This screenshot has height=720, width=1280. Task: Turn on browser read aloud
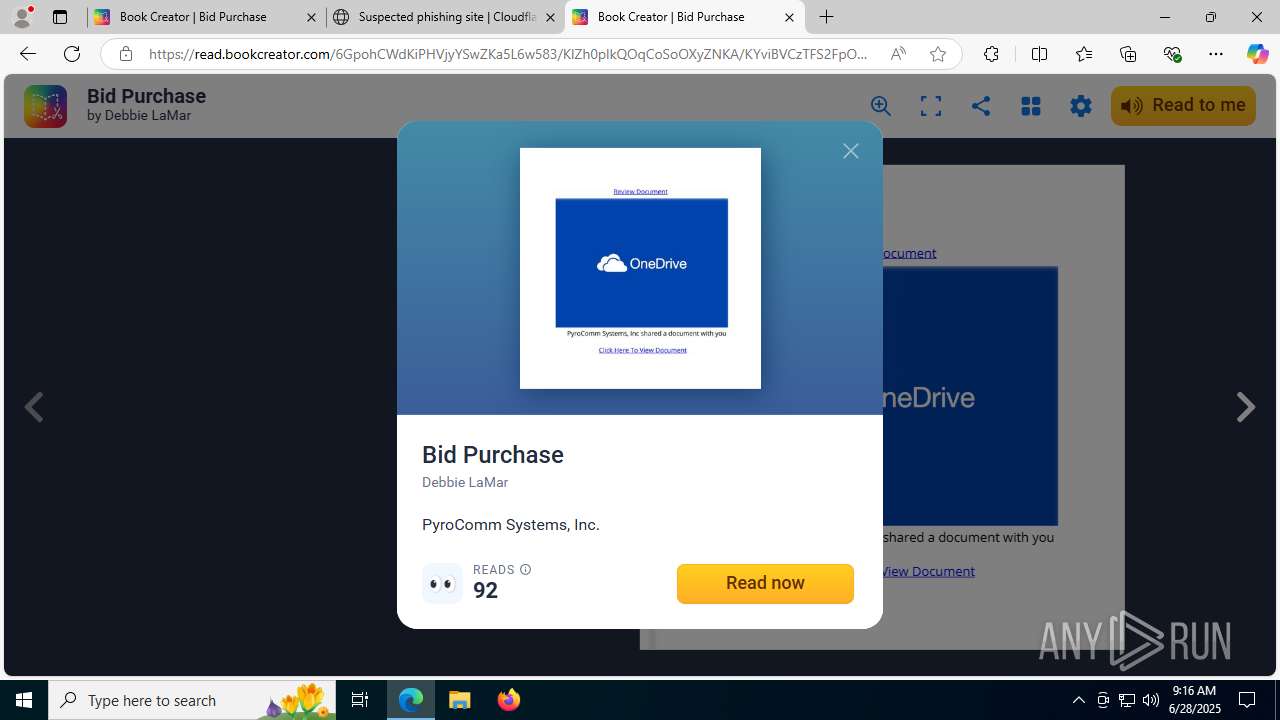pyautogui.click(x=898, y=54)
